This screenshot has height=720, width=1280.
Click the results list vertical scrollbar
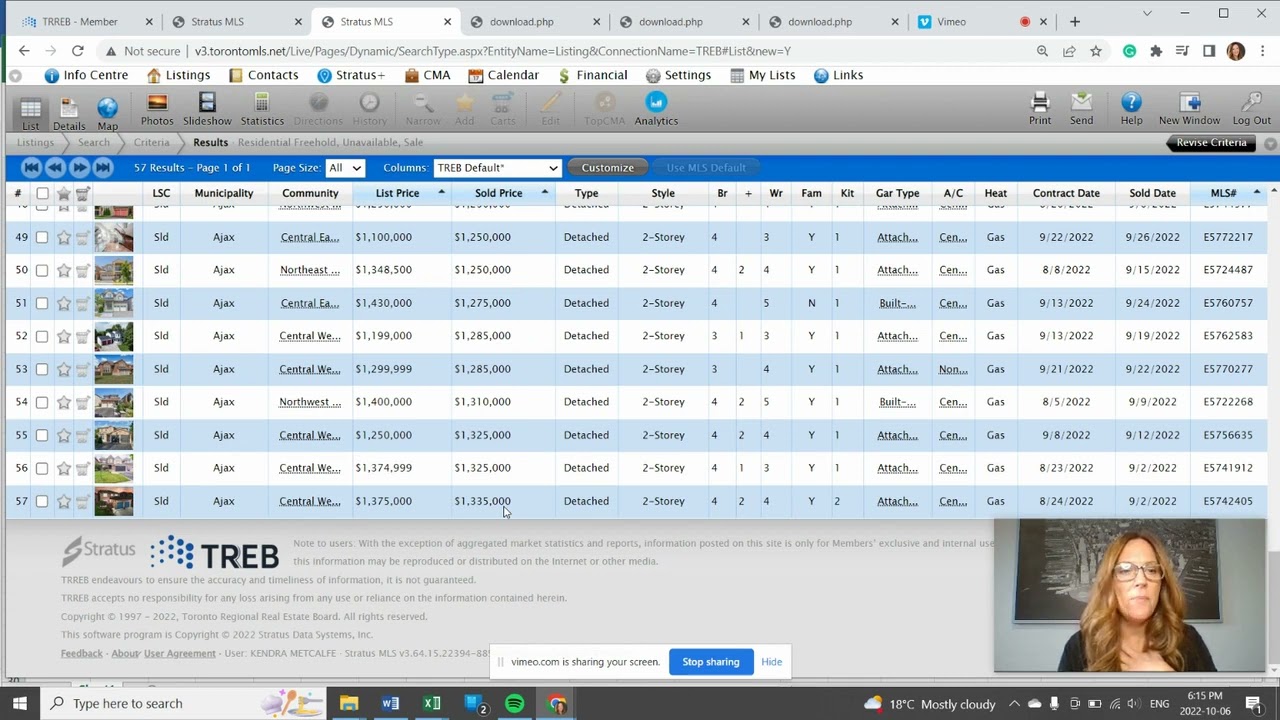point(1272,430)
